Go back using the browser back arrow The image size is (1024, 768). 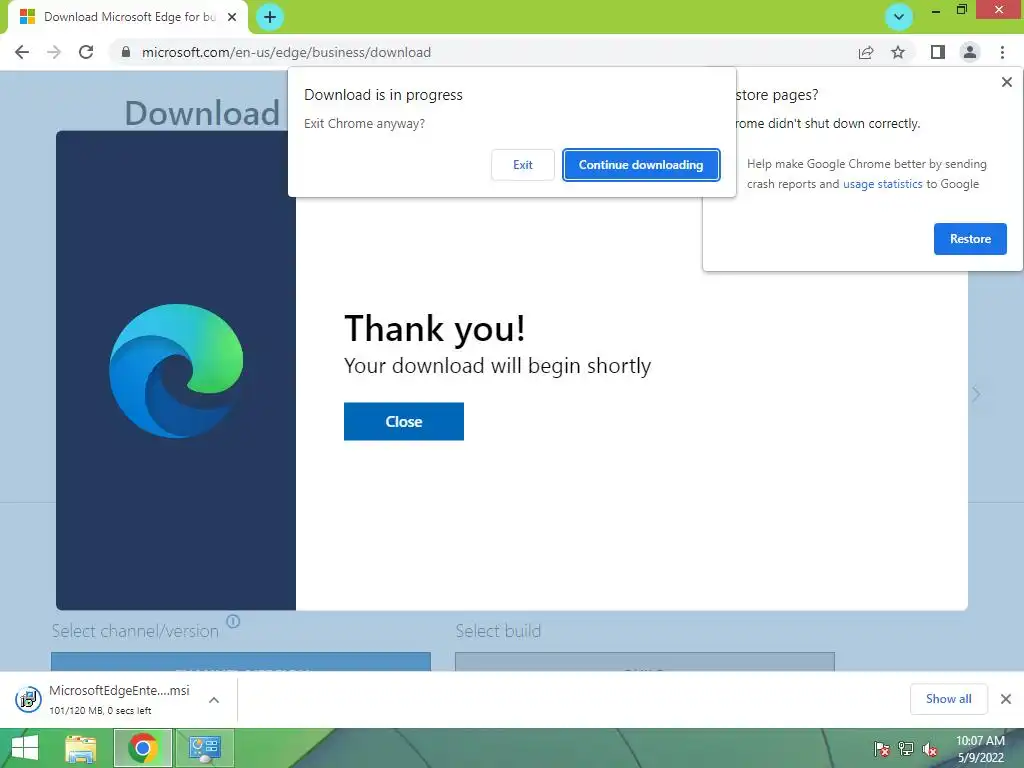click(x=22, y=52)
